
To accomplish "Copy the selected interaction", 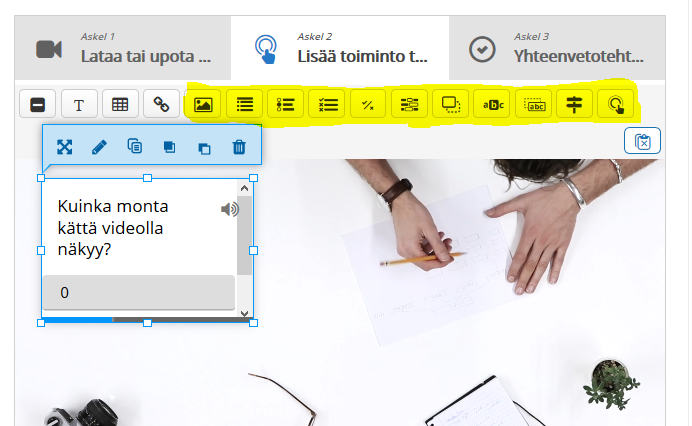I will tap(134, 147).
